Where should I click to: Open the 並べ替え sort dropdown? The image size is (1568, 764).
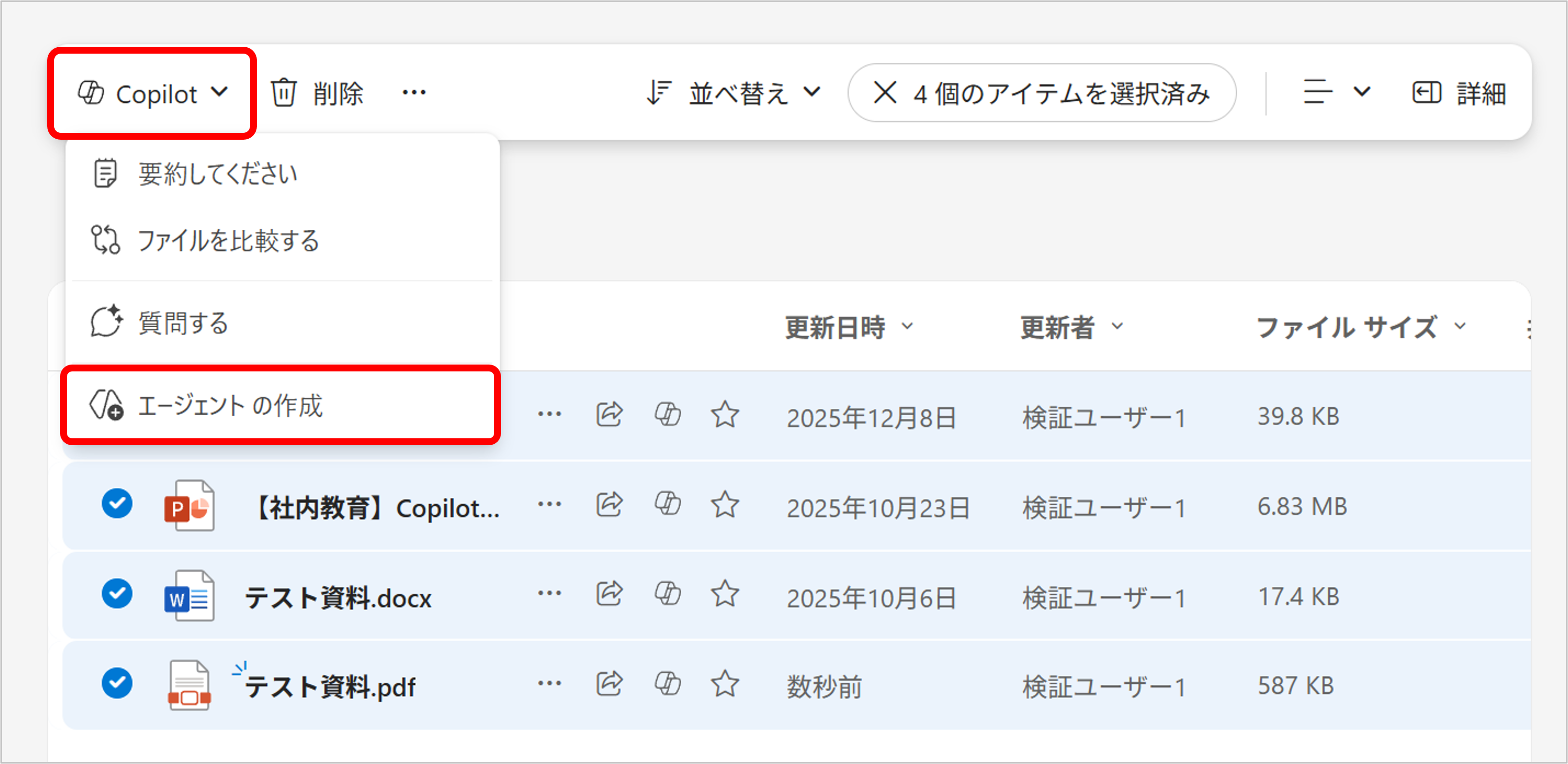click(733, 93)
